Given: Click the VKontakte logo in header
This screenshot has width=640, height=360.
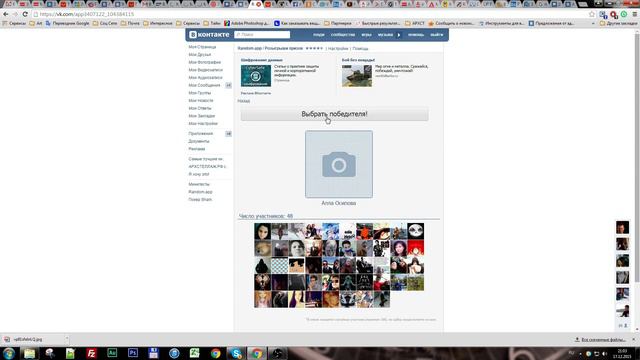Looking at the screenshot, I should [x=209, y=35].
